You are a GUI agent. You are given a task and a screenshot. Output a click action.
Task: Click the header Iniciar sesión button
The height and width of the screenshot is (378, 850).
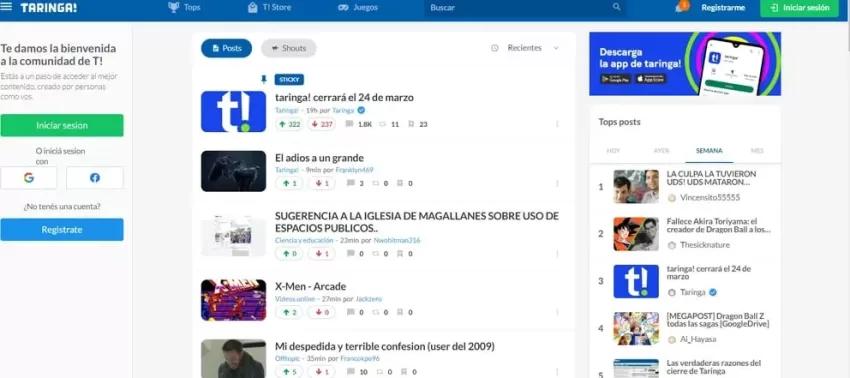point(799,8)
